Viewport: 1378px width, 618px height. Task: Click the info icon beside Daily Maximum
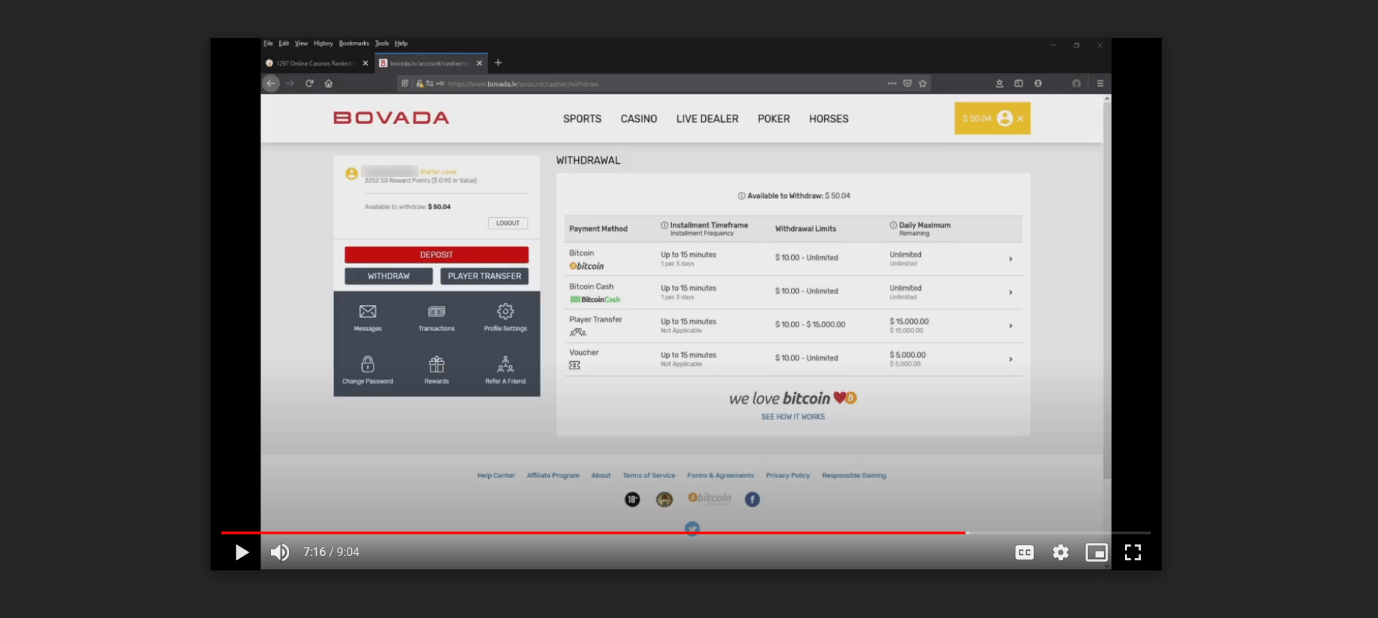click(x=894, y=226)
